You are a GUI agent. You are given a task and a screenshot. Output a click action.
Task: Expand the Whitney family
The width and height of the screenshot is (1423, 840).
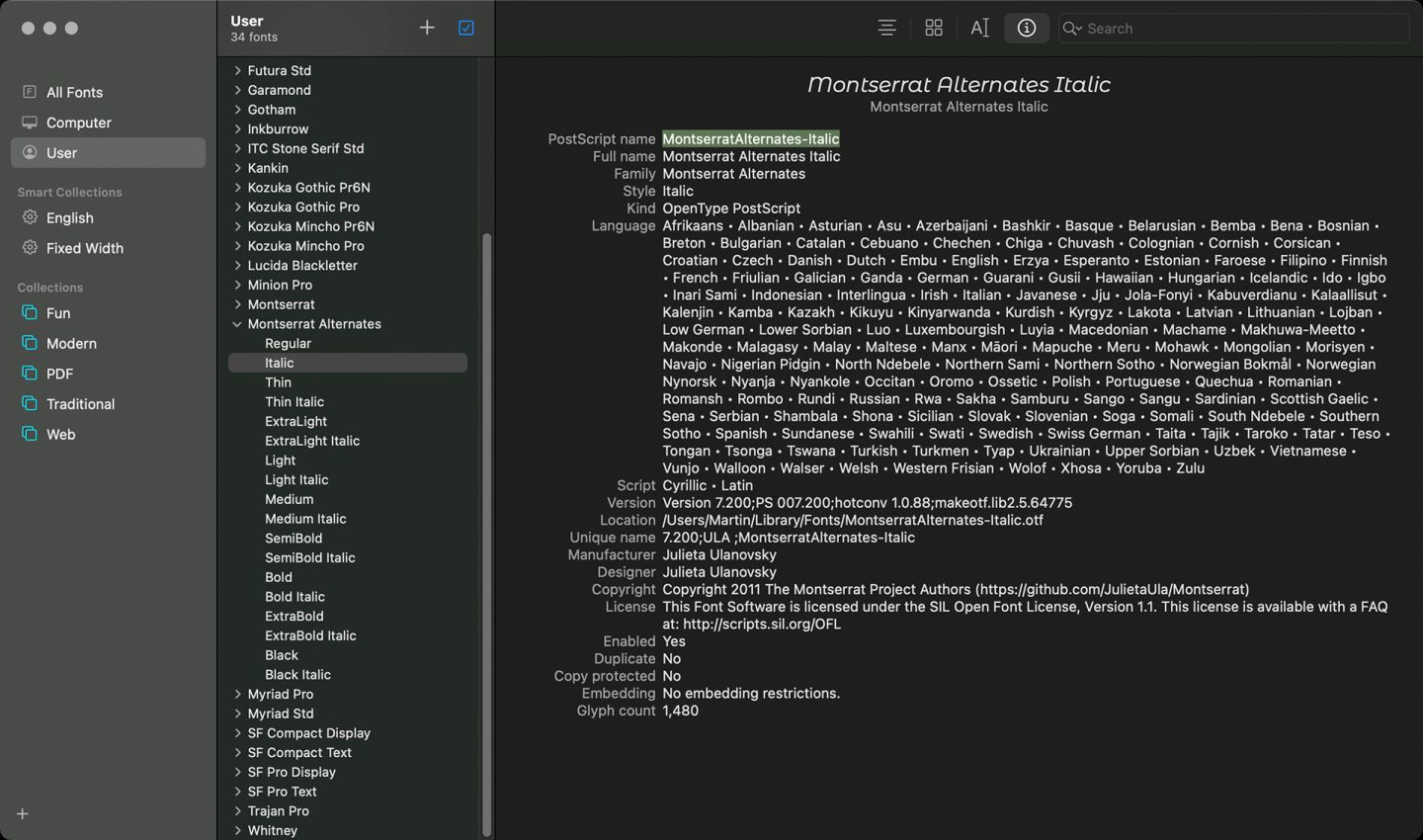click(237, 830)
